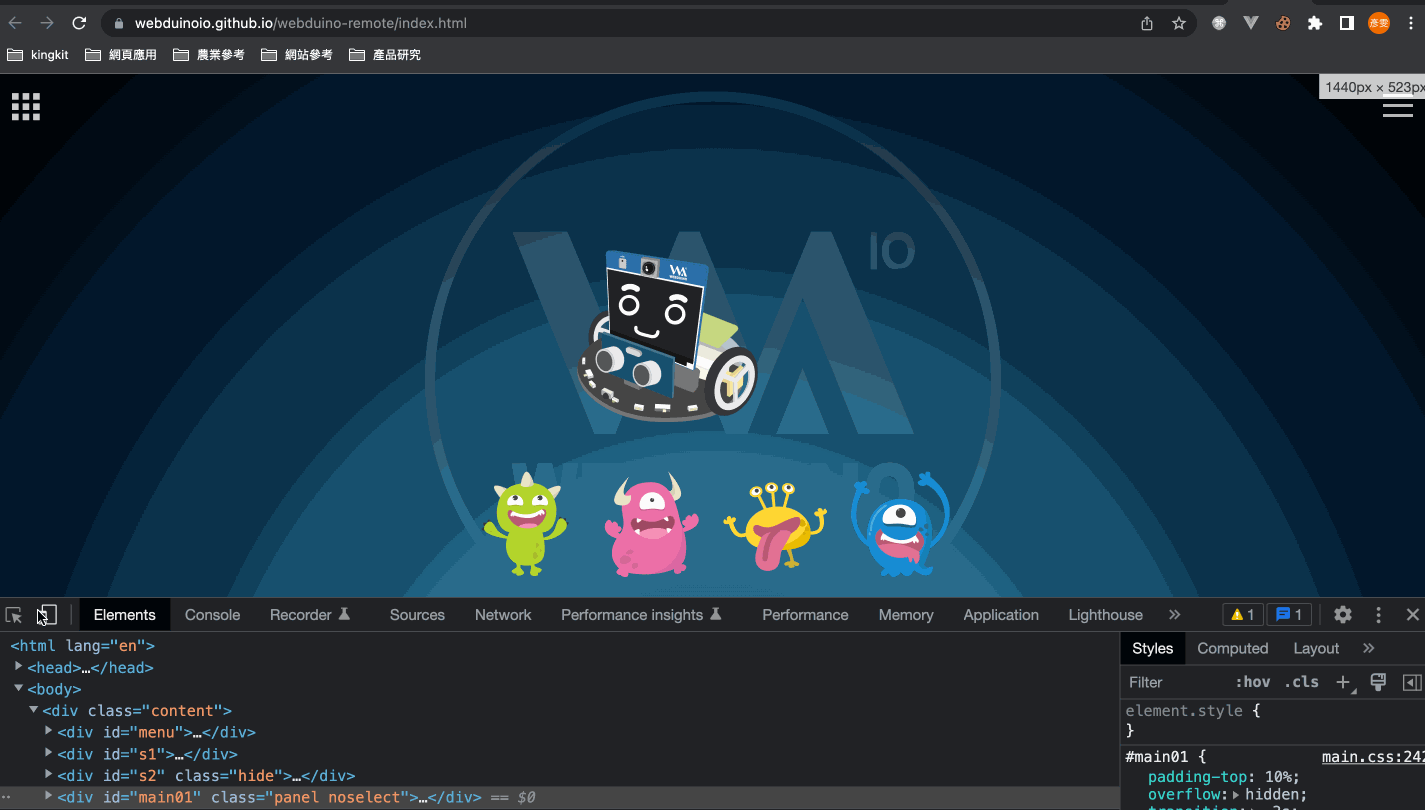This screenshot has height=810, width=1425.
Task: Click the gray command-symbol extension icon
Action: (x=1219, y=23)
